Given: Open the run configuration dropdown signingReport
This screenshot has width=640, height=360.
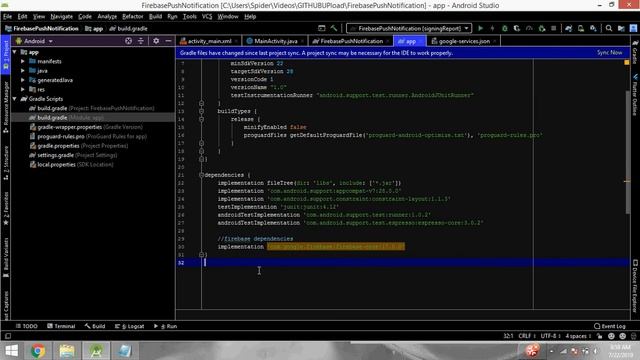Looking at the screenshot, I should [409, 28].
